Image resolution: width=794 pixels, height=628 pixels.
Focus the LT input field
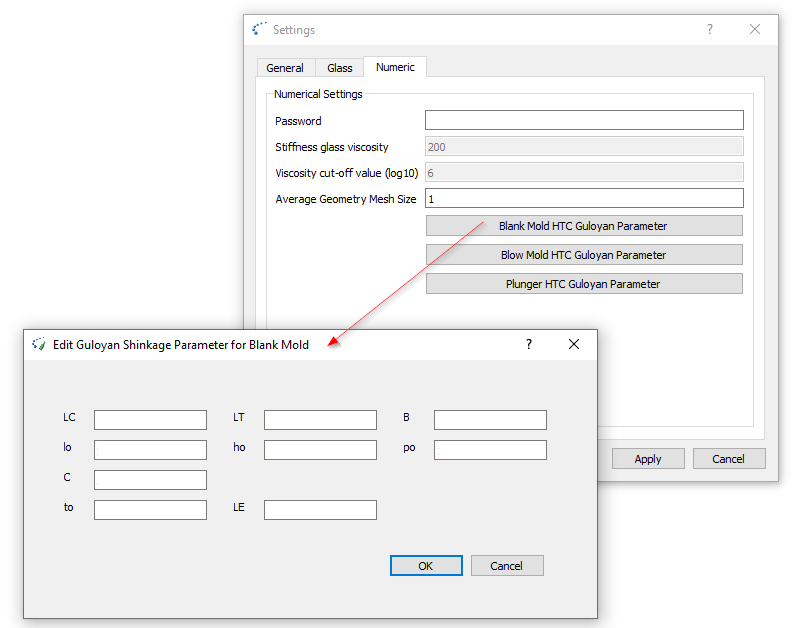point(320,420)
